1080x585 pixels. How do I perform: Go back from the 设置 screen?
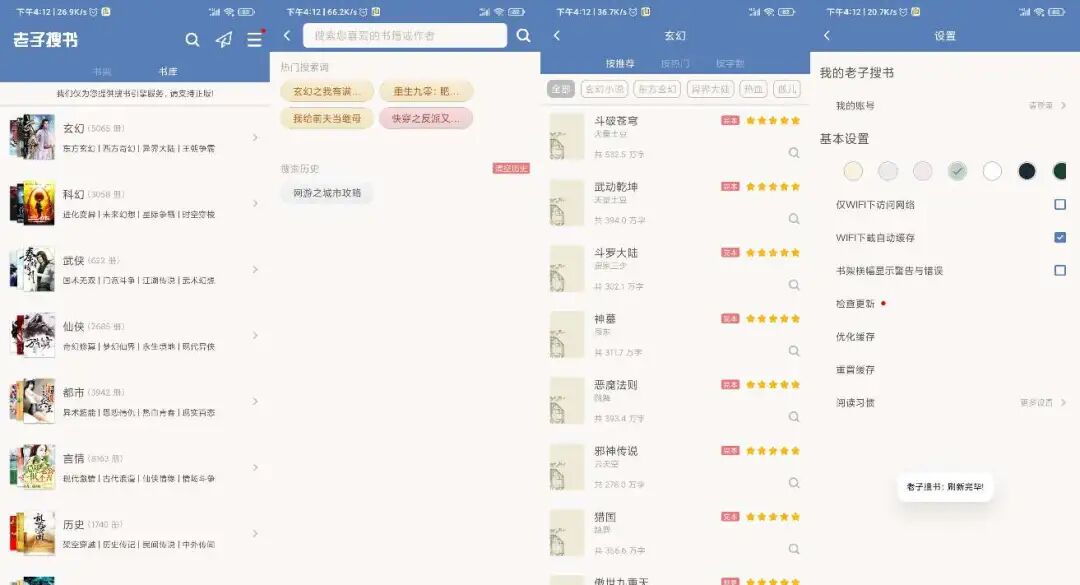coord(827,35)
